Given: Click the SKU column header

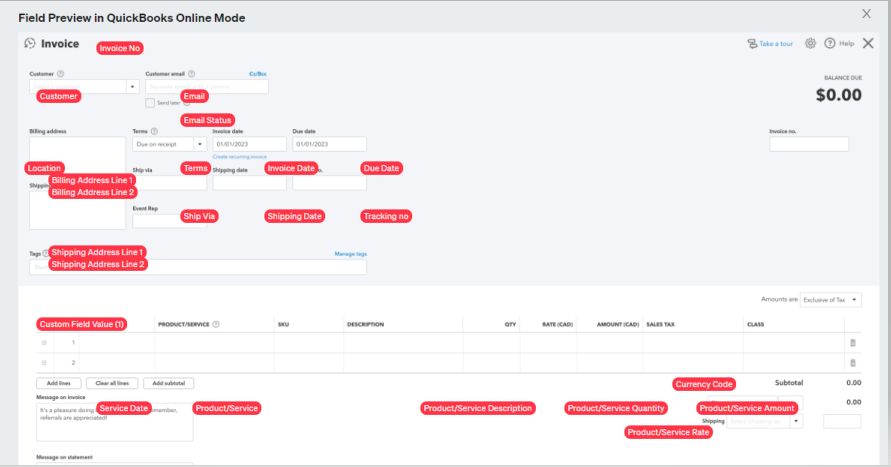Looking at the screenshot, I should coord(284,324).
